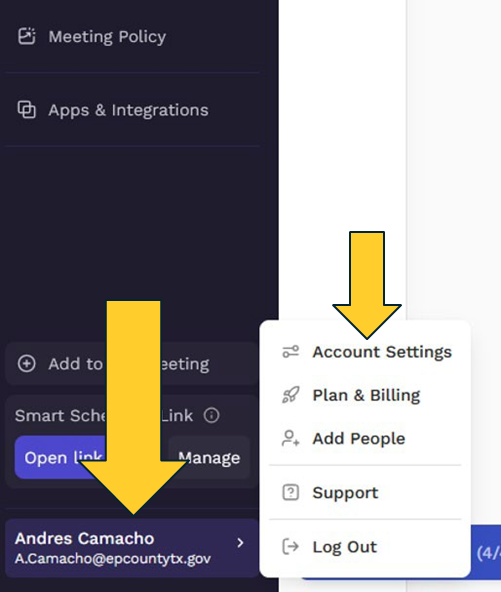The width and height of the screenshot is (501, 592).
Task: Click the info icon beside Smart Scheduling Link
Action: 211,415
